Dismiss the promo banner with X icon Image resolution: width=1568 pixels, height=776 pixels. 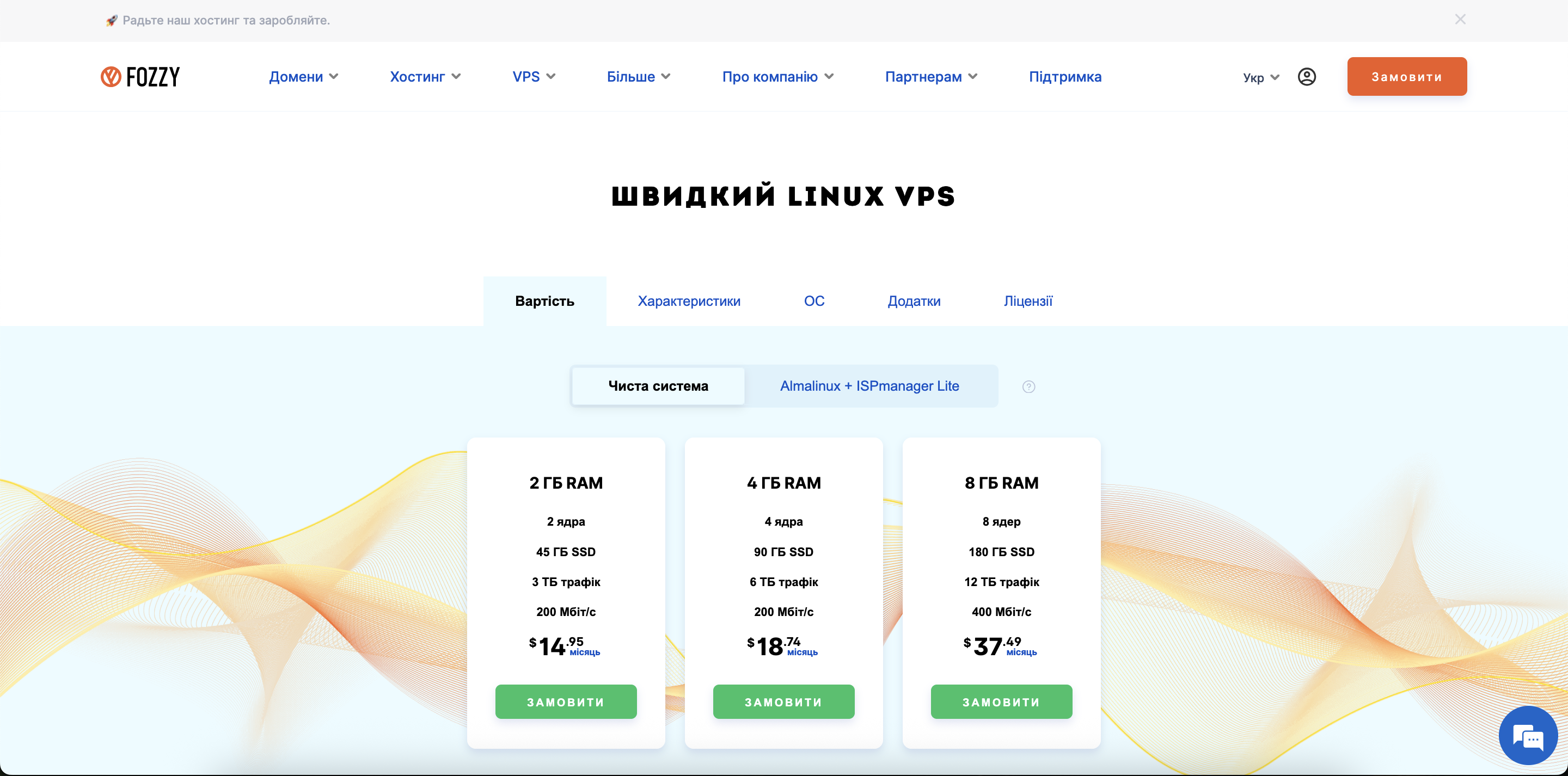point(1460,20)
